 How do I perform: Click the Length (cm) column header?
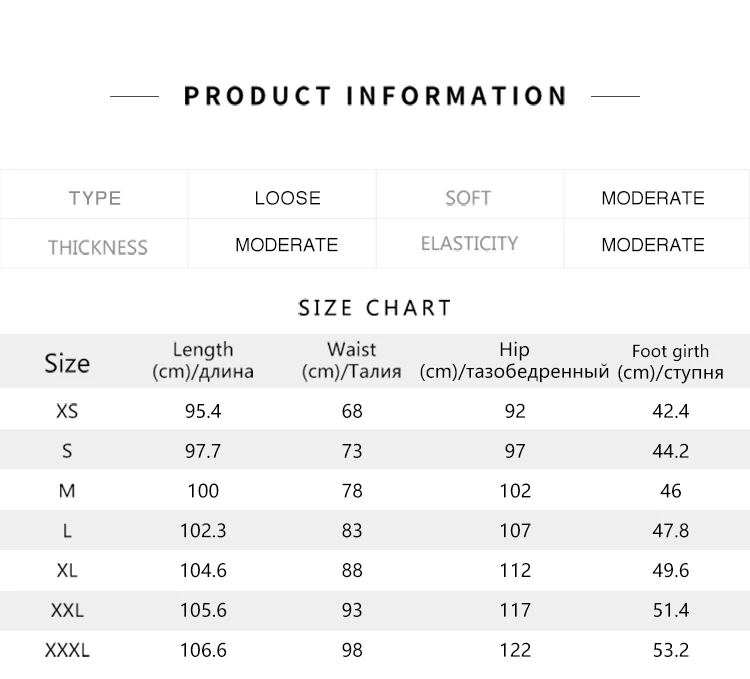click(x=203, y=361)
